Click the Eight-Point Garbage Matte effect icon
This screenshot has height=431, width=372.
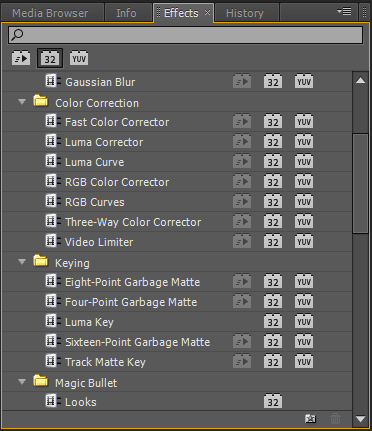[53, 281]
